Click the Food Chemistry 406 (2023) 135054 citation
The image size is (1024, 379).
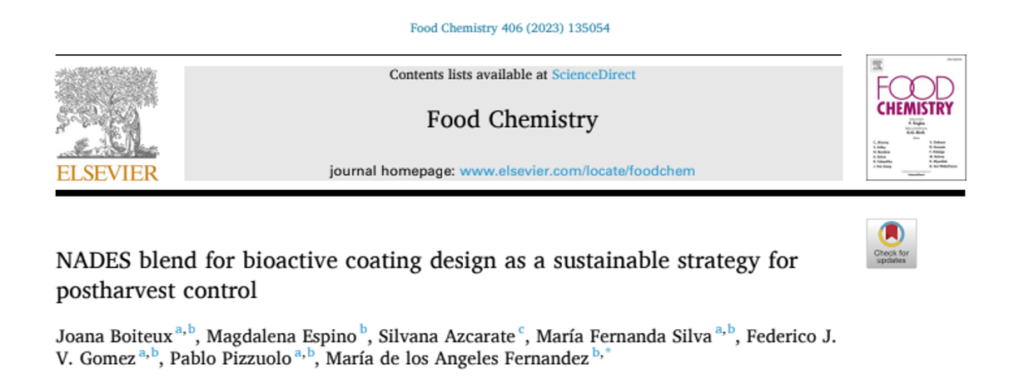pos(510,28)
